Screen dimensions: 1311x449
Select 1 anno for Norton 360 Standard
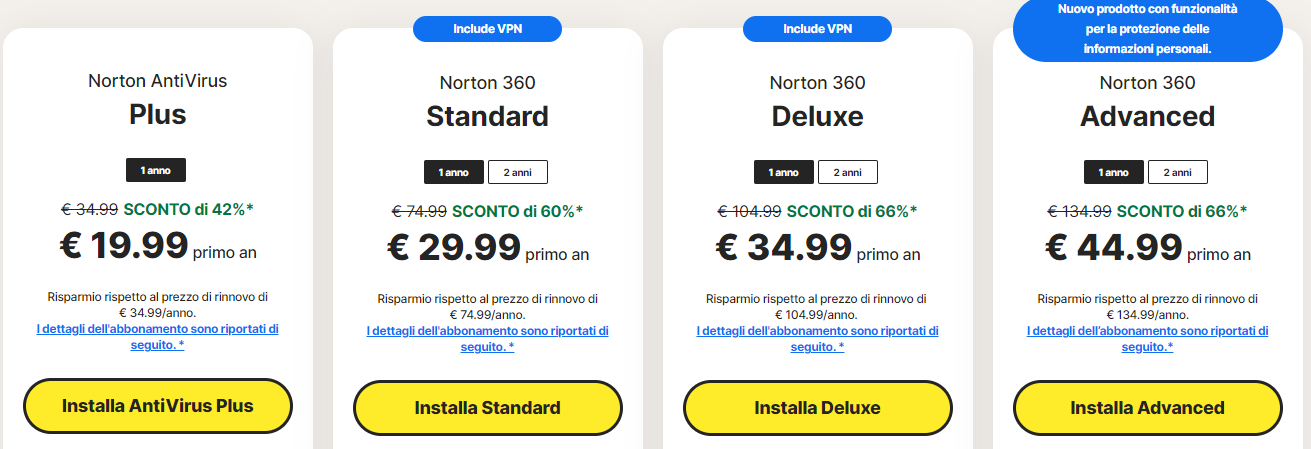(x=454, y=173)
